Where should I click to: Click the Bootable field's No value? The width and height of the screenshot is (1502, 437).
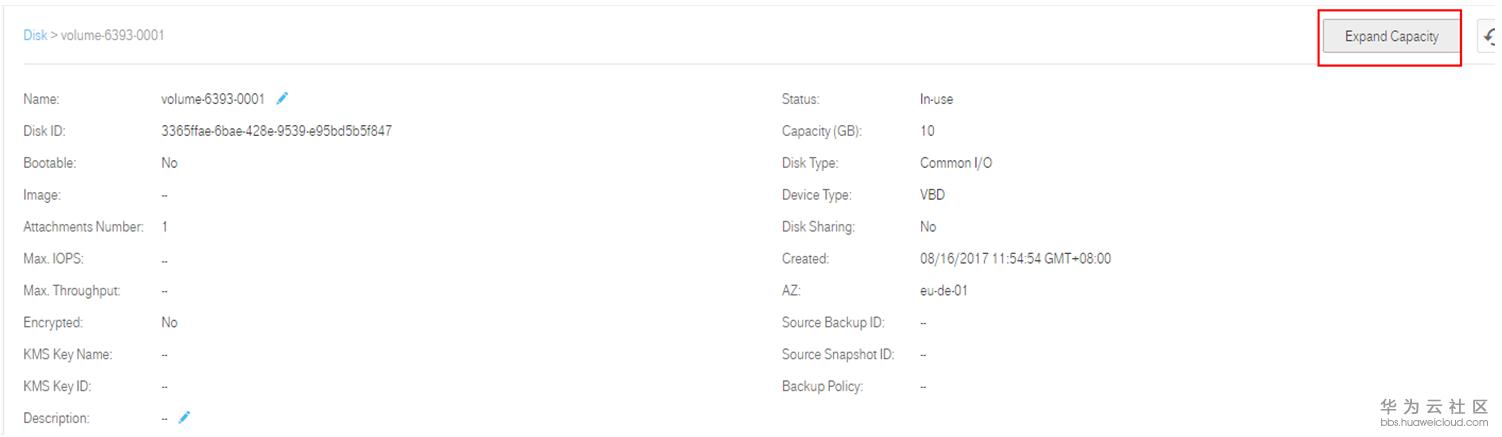coord(169,163)
